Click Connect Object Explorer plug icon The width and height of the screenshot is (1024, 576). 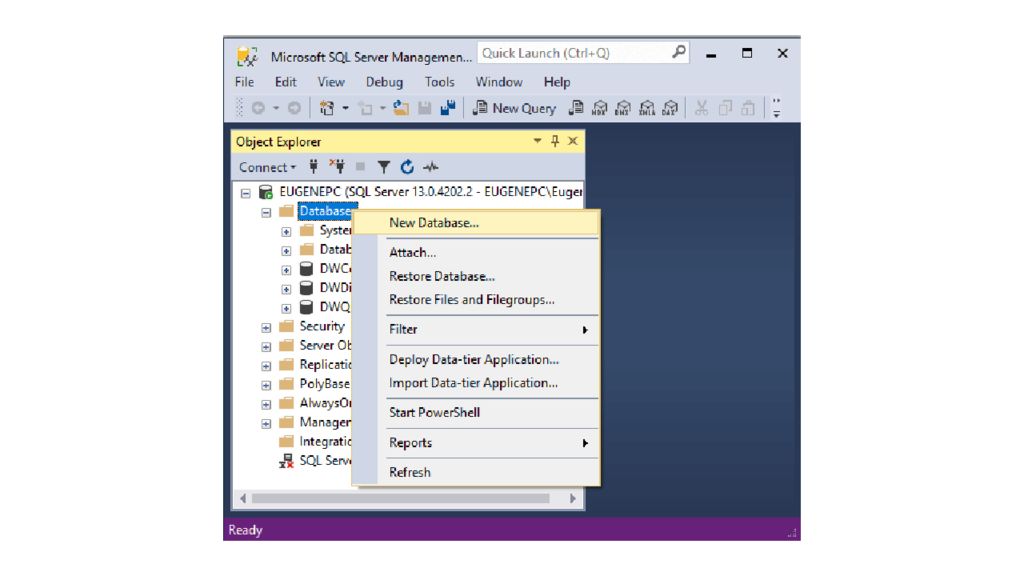[313, 167]
